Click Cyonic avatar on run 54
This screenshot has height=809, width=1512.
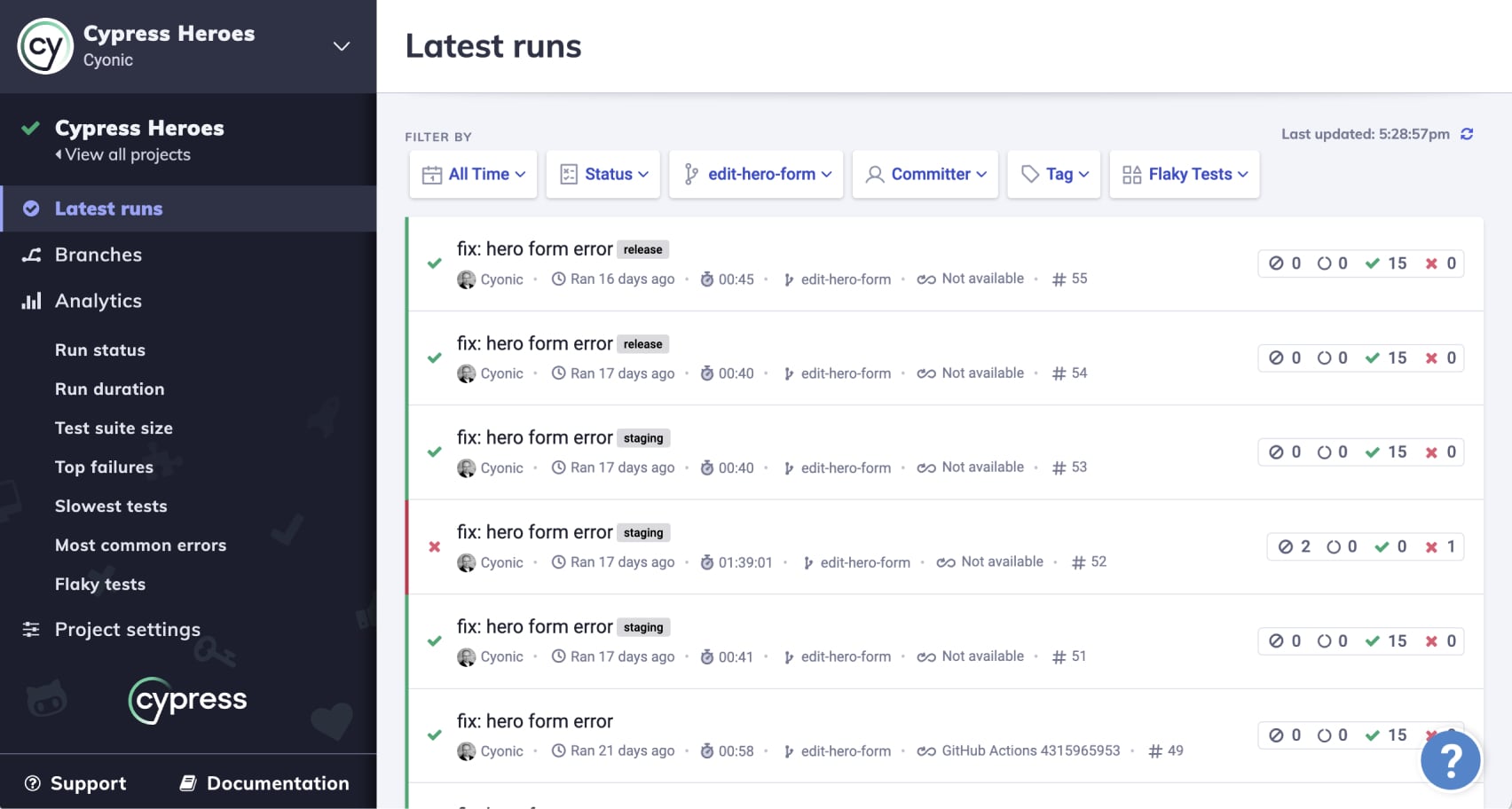[466, 374]
